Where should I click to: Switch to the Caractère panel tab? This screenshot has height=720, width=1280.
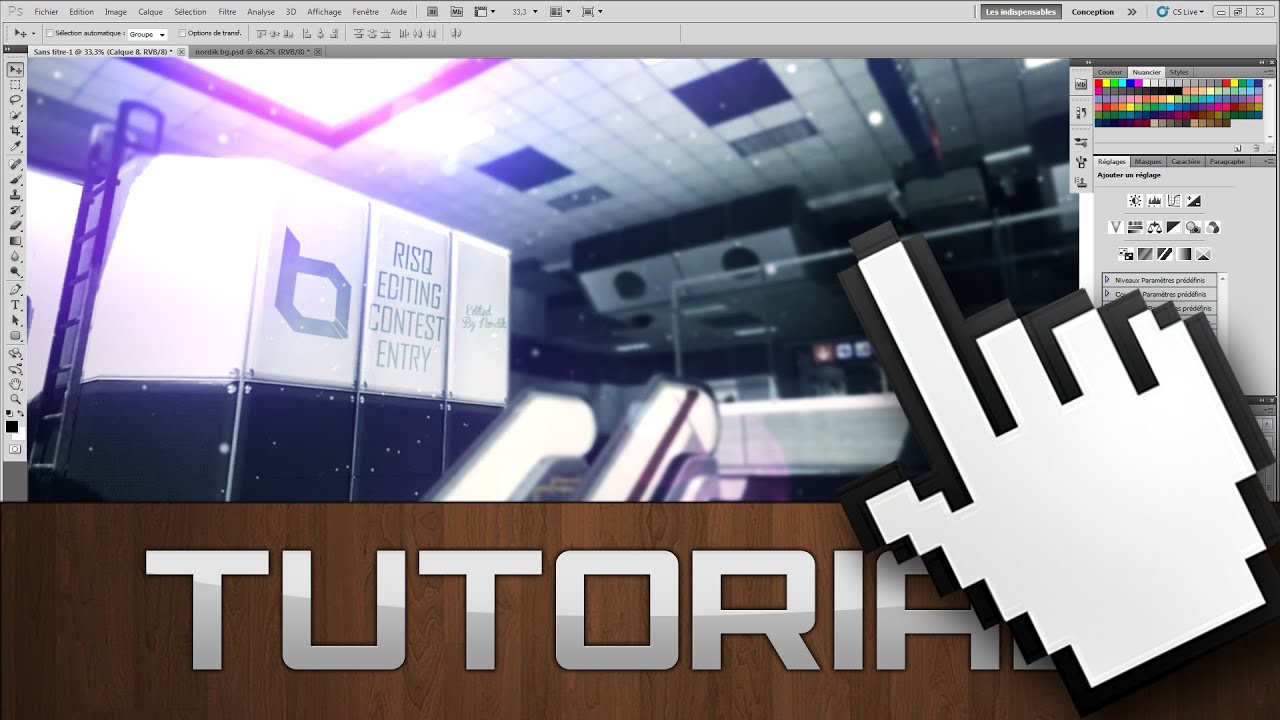click(x=1186, y=162)
